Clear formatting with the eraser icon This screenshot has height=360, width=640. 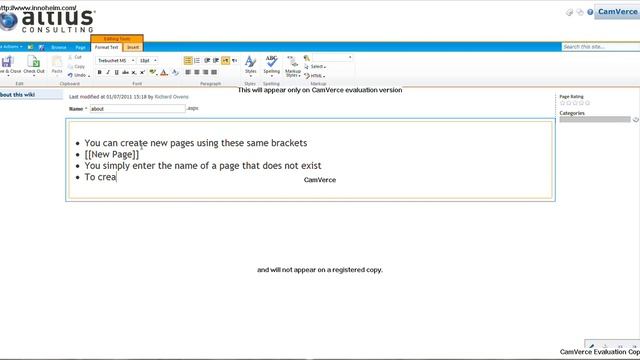point(175,72)
